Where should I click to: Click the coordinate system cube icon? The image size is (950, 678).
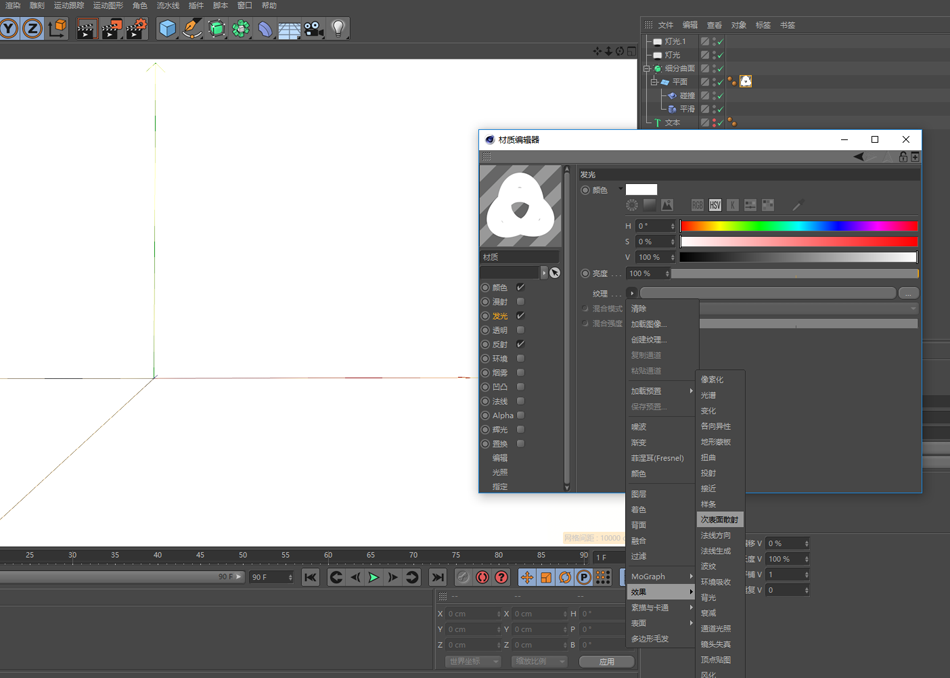[x=57, y=28]
